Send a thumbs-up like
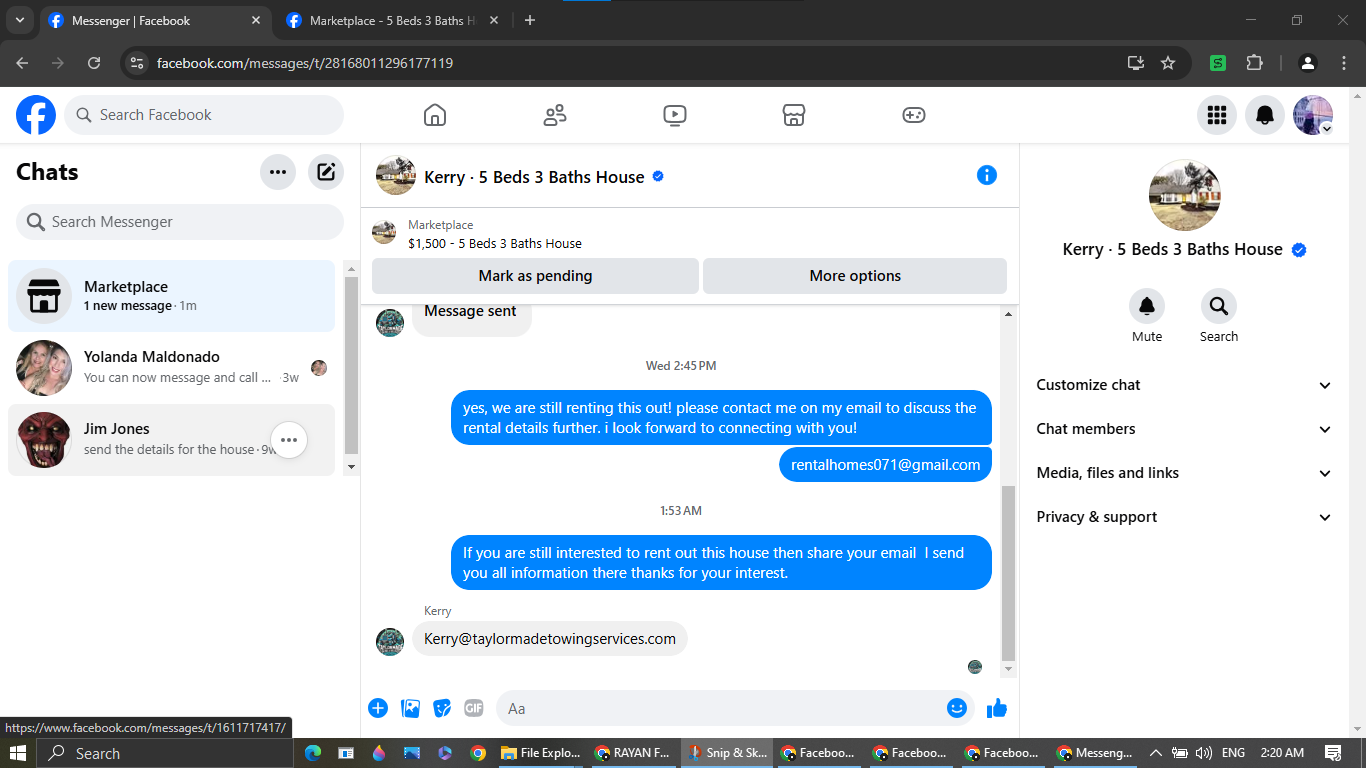The width and height of the screenshot is (1366, 768). click(x=997, y=708)
